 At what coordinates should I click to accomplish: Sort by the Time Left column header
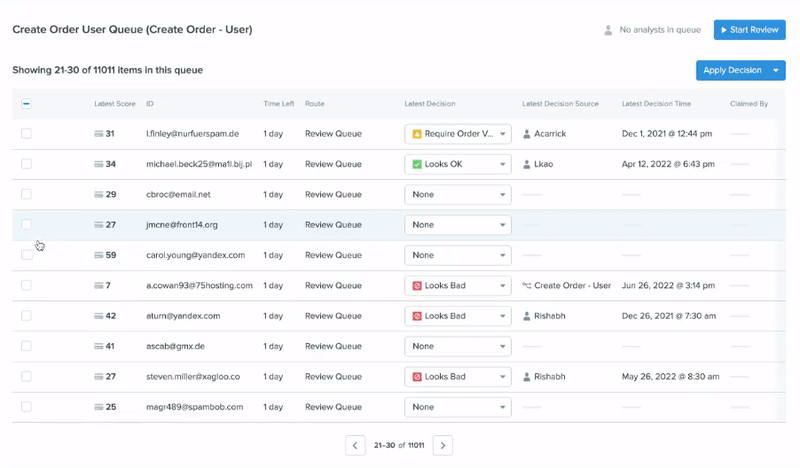[279, 104]
